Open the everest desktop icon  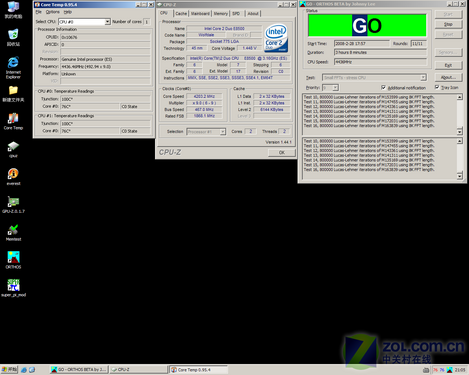point(13,177)
